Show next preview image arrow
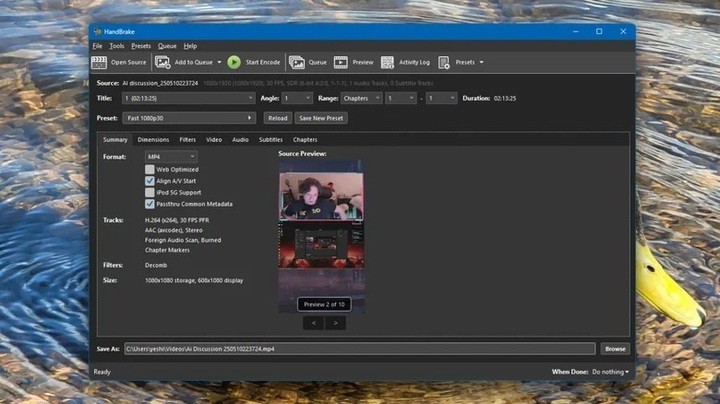 336,323
